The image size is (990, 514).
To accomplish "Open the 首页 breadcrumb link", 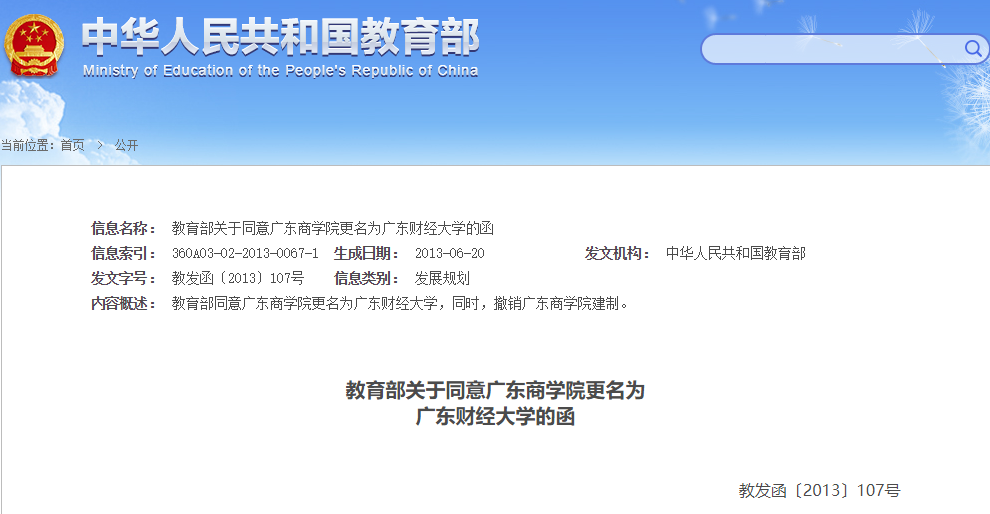I will click(x=72, y=145).
